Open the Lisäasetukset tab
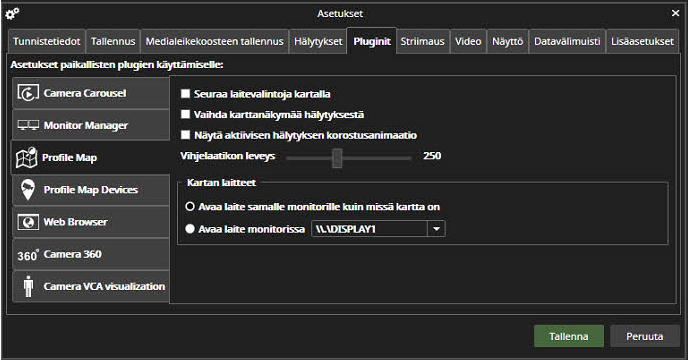 click(642, 42)
